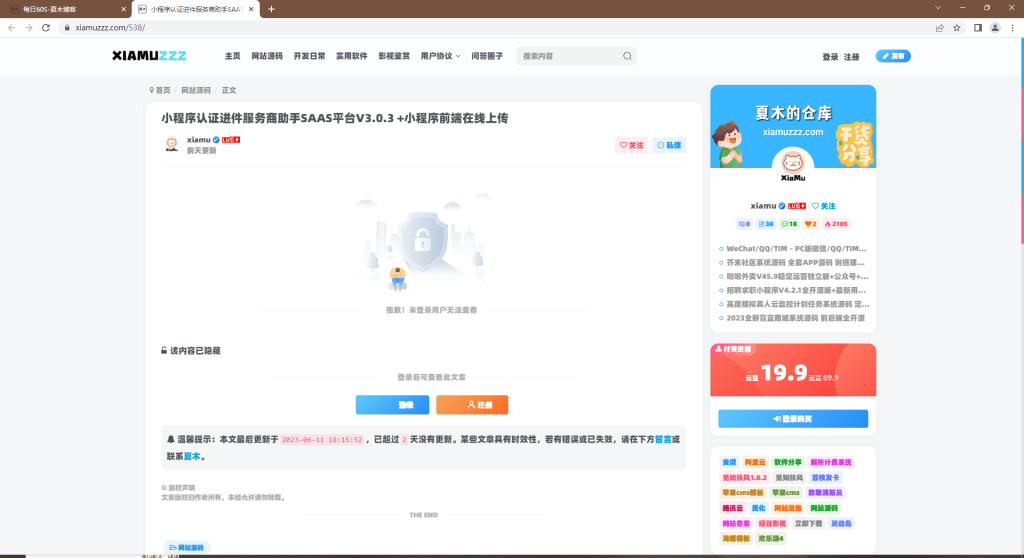Switch to 每日60S-夏木博客 browser tab
The height and width of the screenshot is (558, 1024).
coord(65,9)
